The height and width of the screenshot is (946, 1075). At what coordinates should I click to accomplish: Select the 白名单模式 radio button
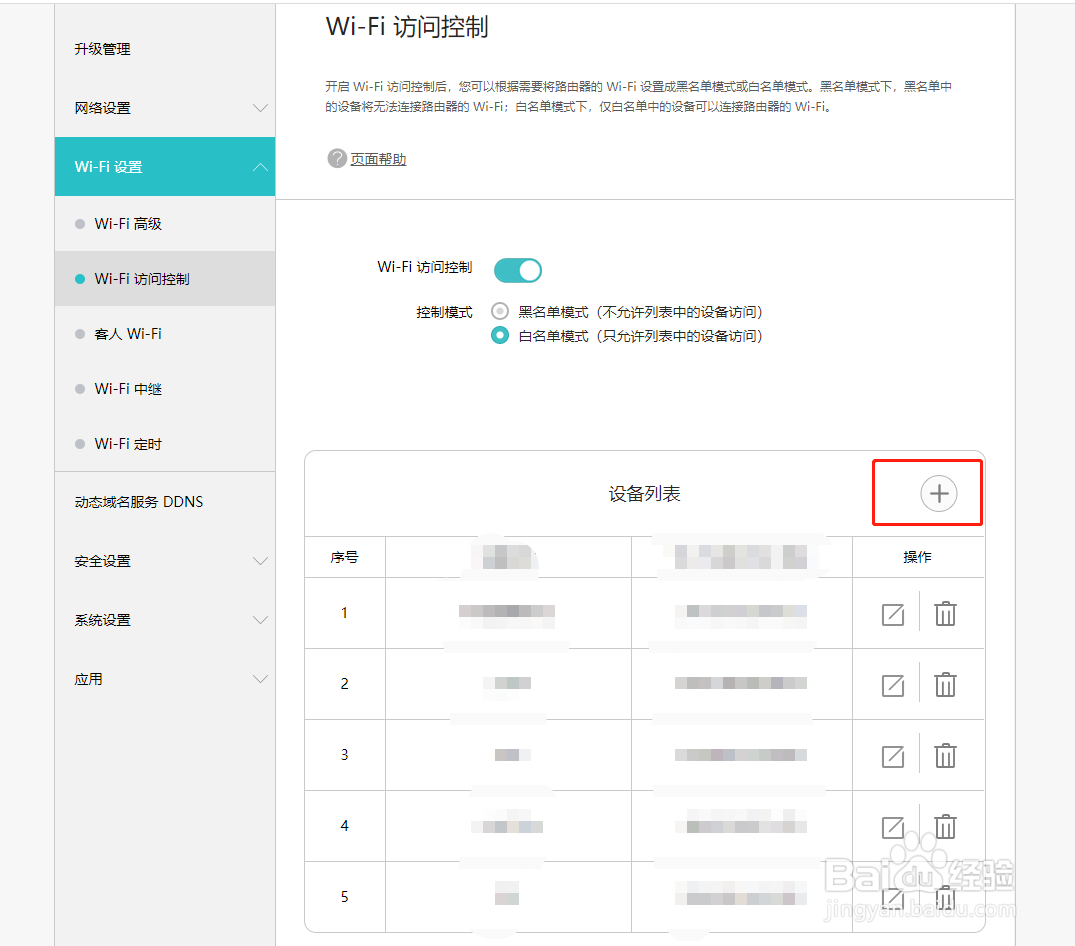pyautogui.click(x=499, y=335)
